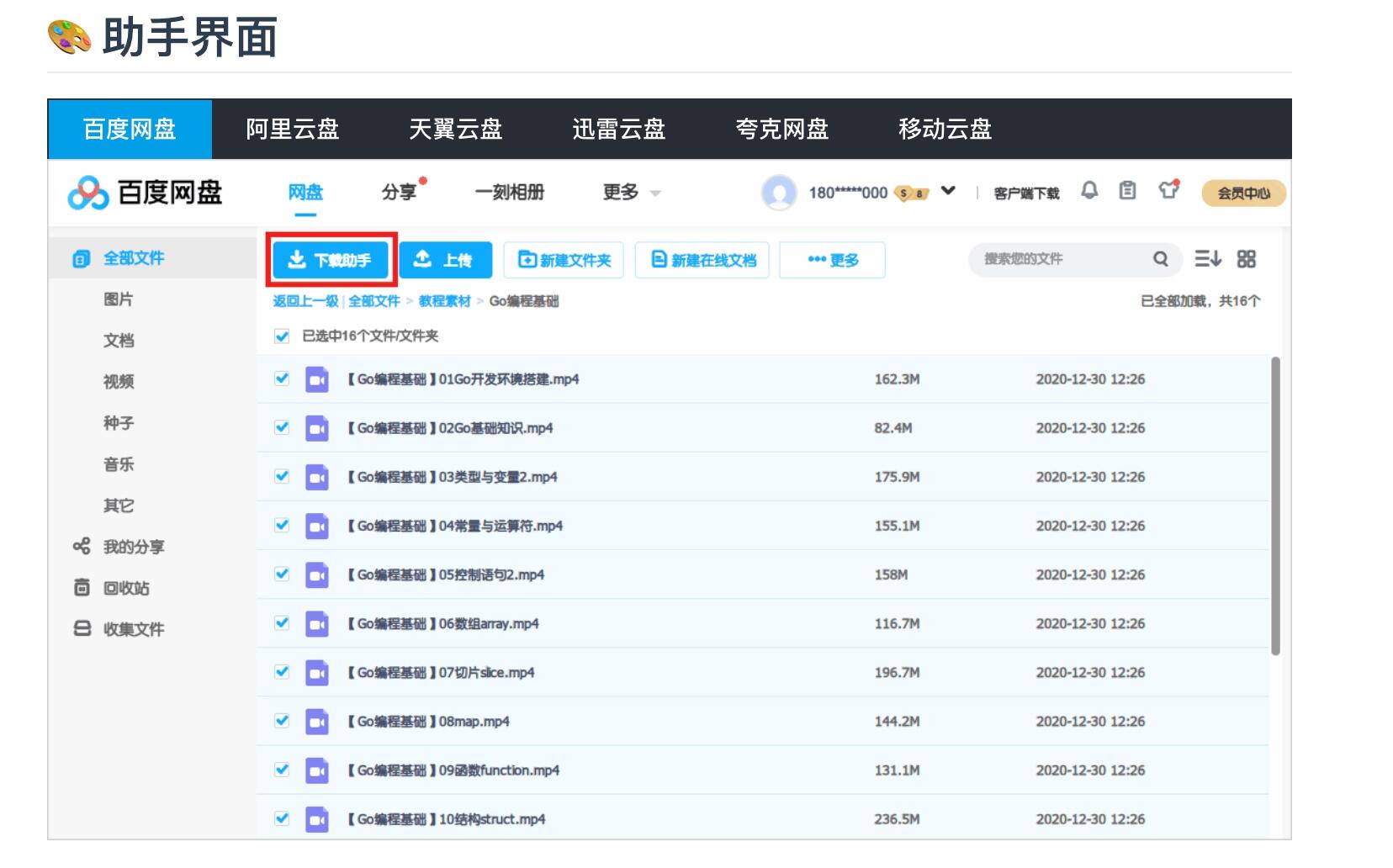Screen dimensions: 1393x868
Task: Click the search magnifier icon
Action: pyautogui.click(x=1161, y=259)
